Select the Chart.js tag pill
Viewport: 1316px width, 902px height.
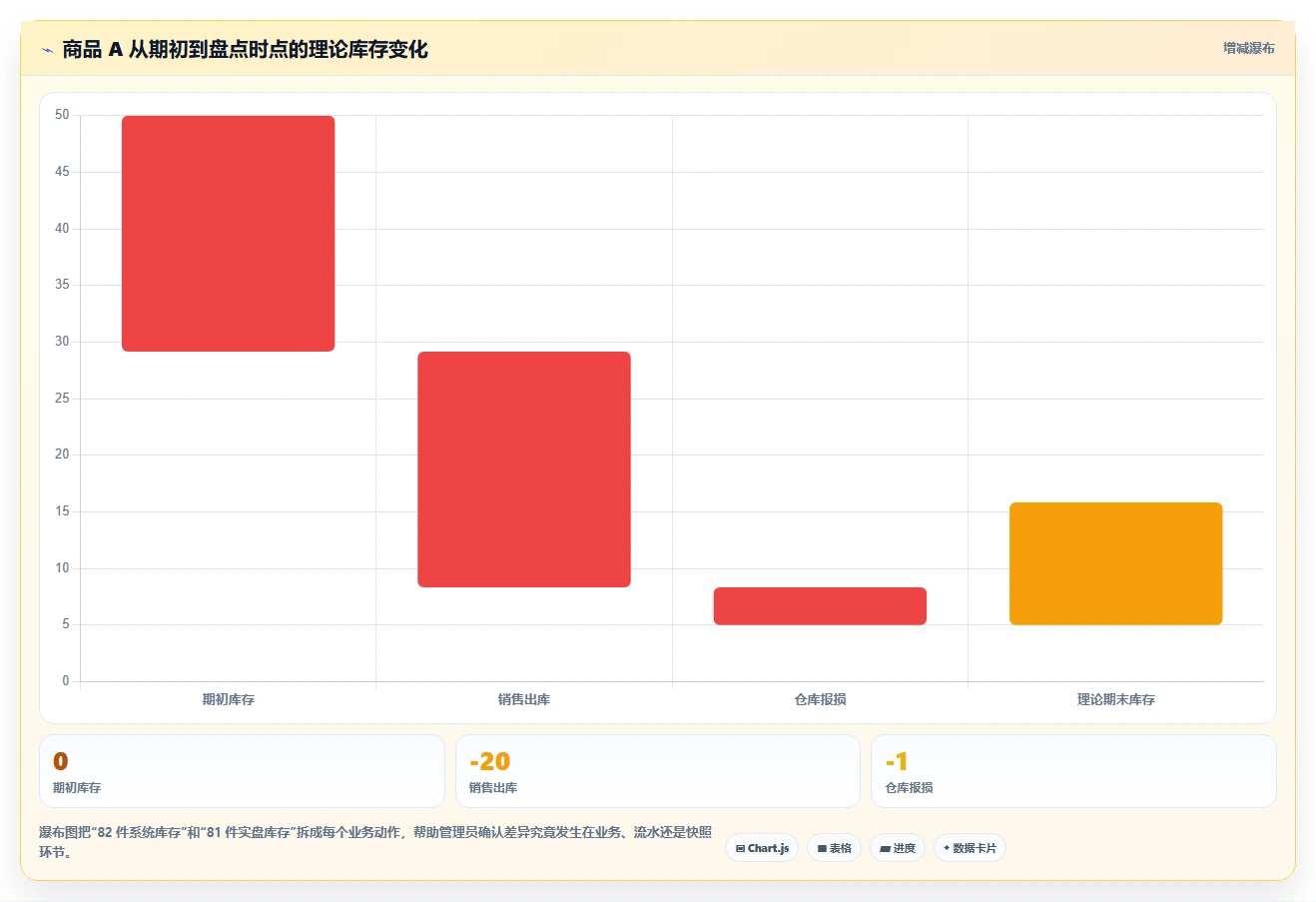(x=762, y=848)
